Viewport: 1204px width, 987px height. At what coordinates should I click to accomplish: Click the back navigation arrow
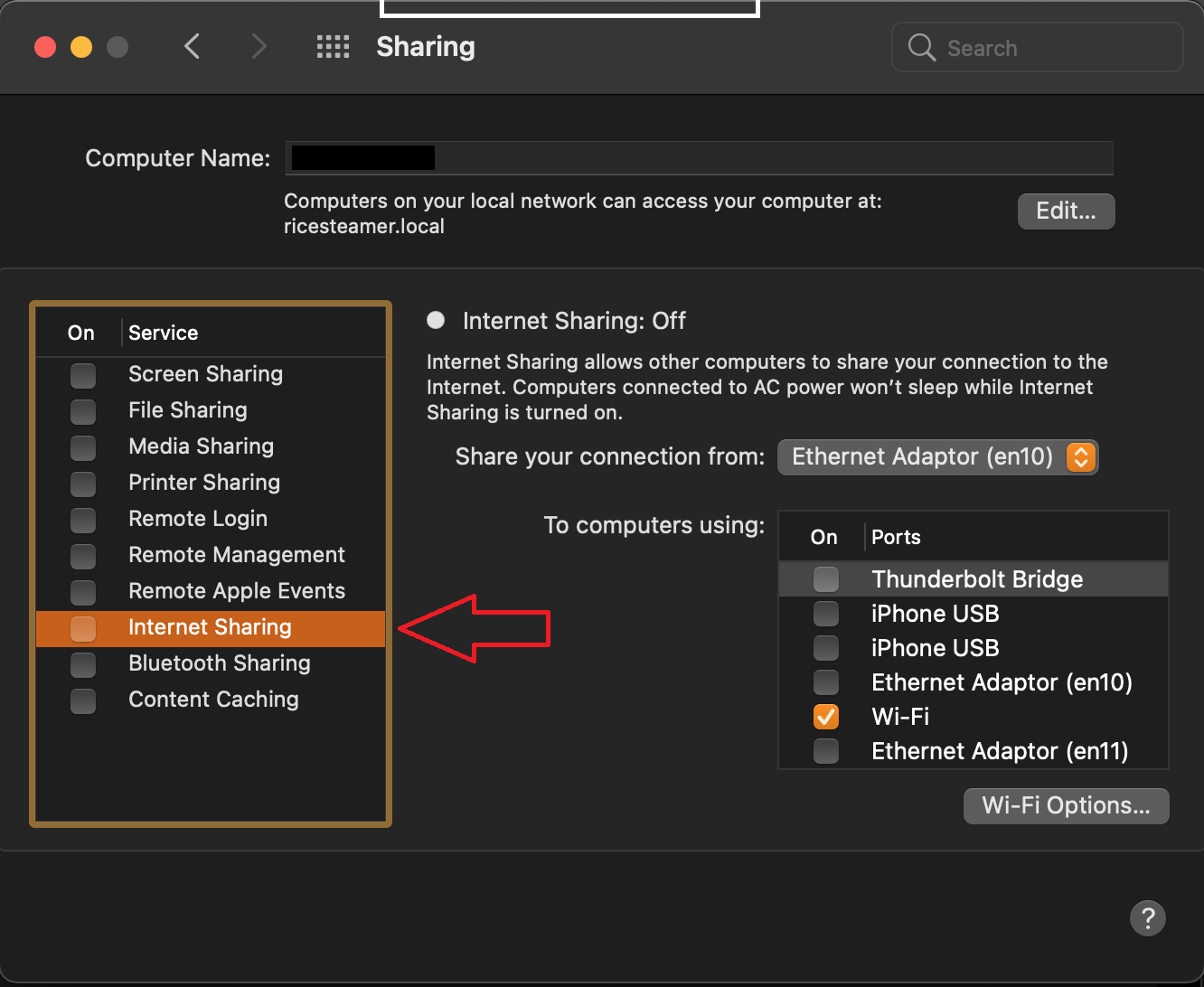click(x=192, y=47)
